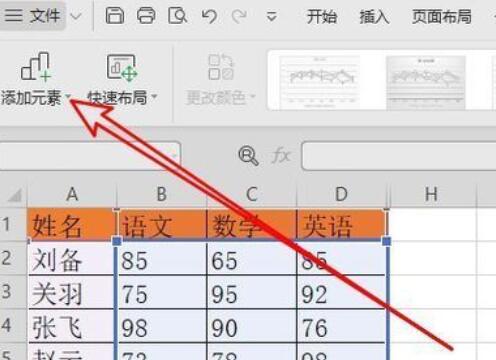
Task: Undo the last action
Action: click(x=209, y=16)
